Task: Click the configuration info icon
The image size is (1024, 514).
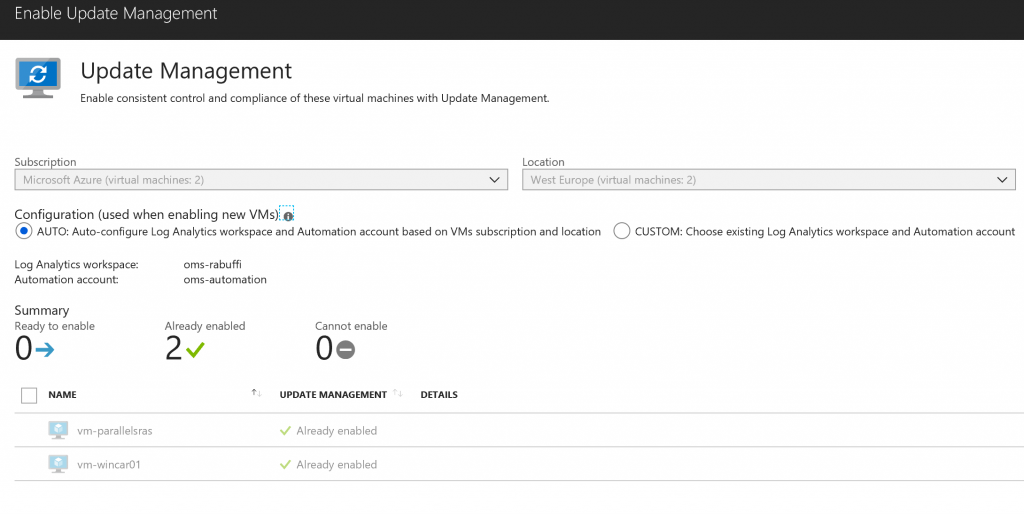Action: [x=288, y=216]
